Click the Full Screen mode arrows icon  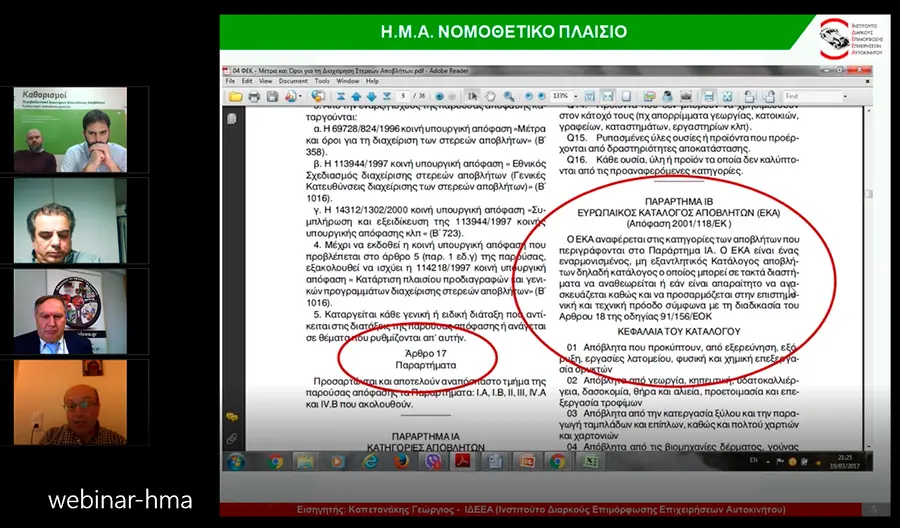coord(727,96)
